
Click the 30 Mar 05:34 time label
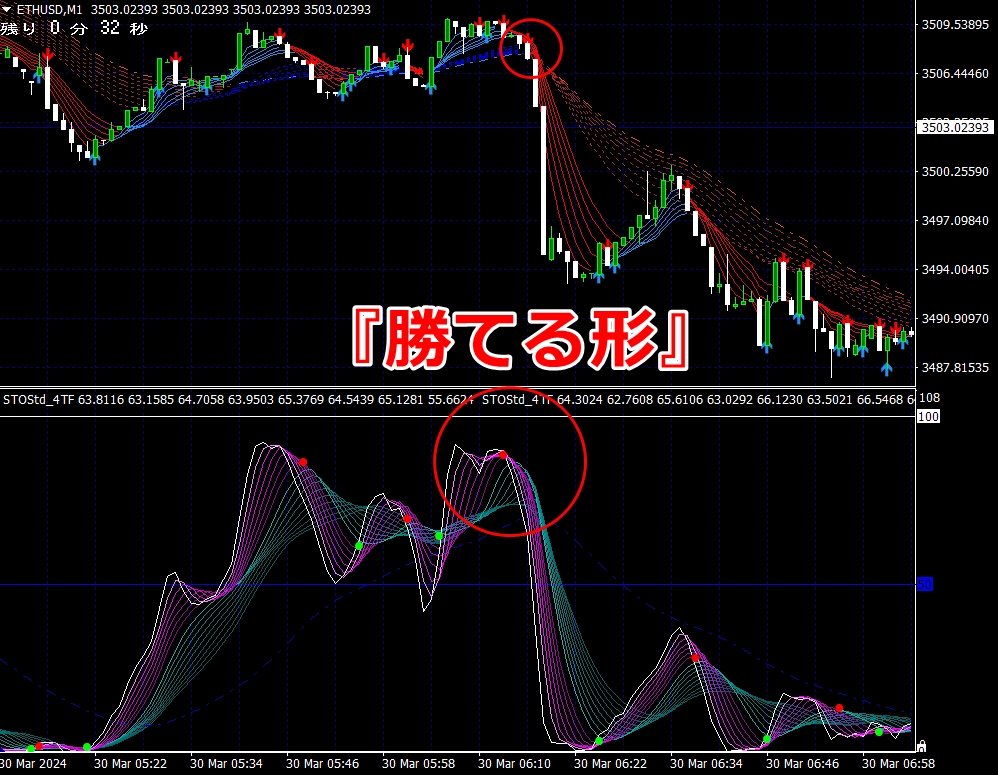click(x=226, y=764)
